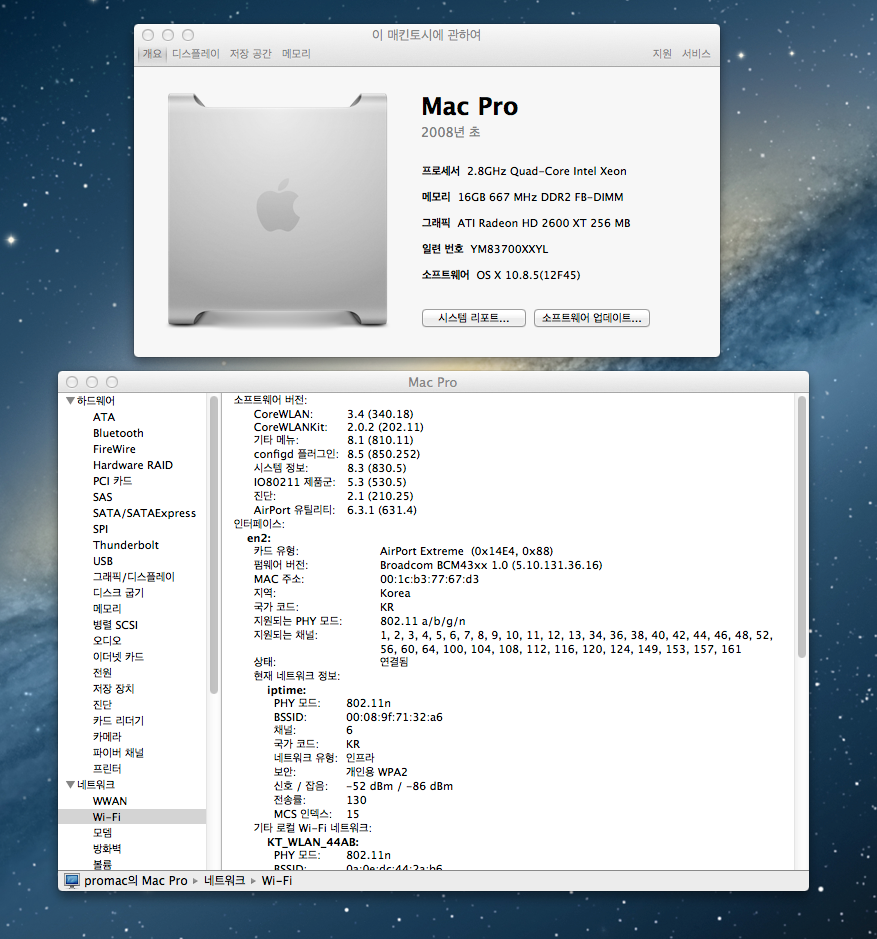Select Thunderbolt in the sidebar
This screenshot has width=877, height=939.
tap(126, 545)
